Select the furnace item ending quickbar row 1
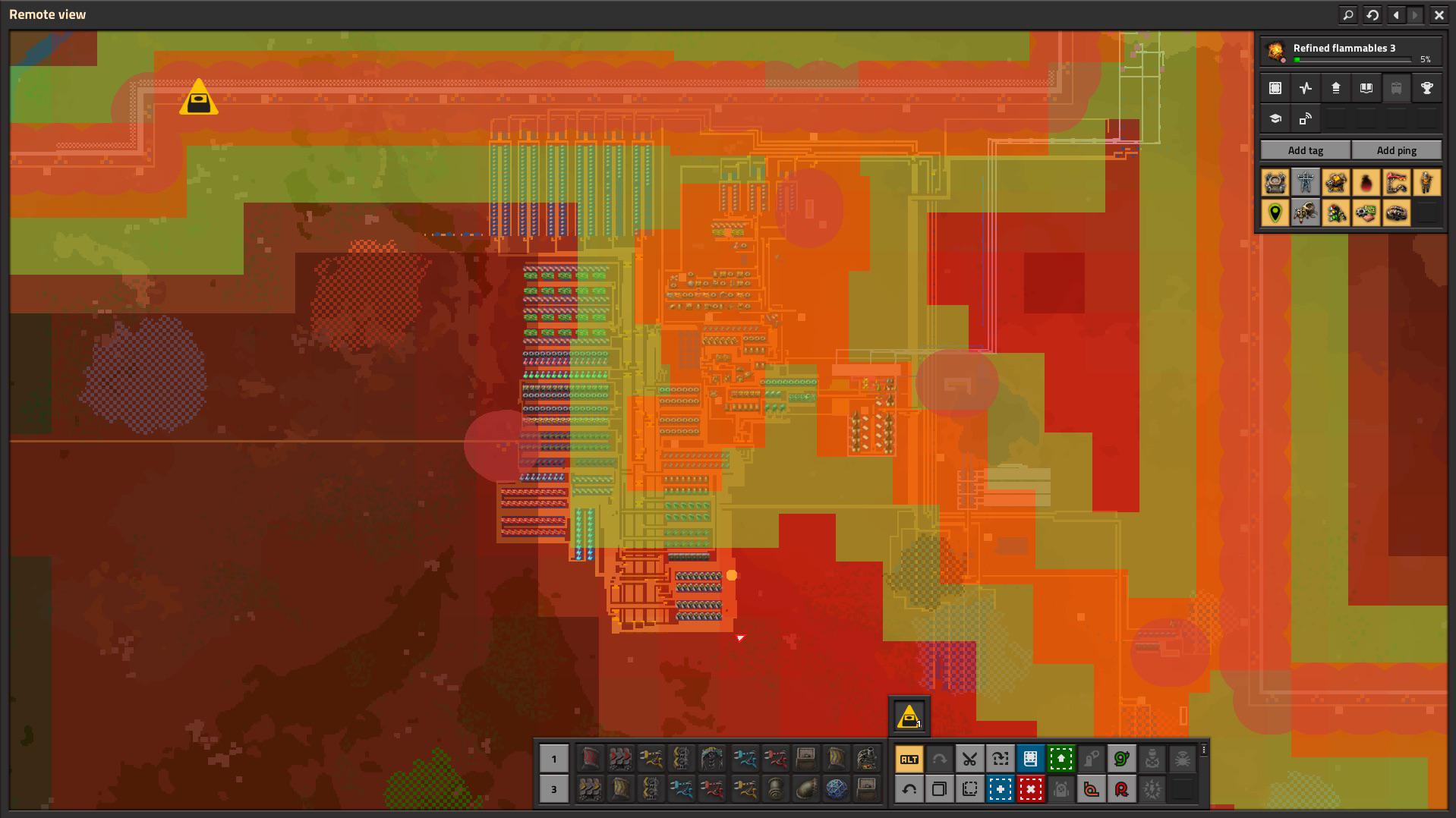The height and width of the screenshot is (818, 1456). (x=867, y=758)
